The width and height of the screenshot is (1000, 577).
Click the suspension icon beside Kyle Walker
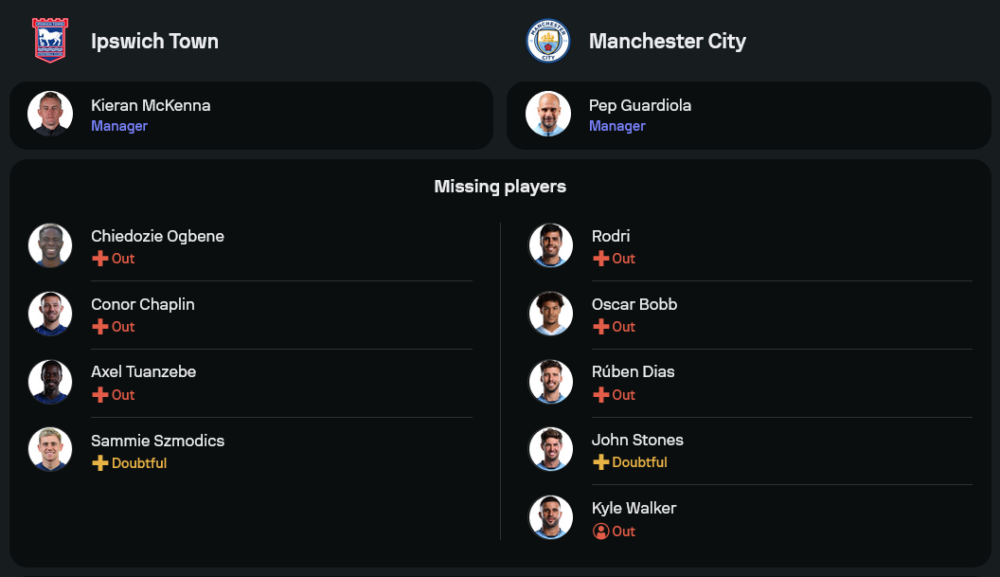(601, 531)
